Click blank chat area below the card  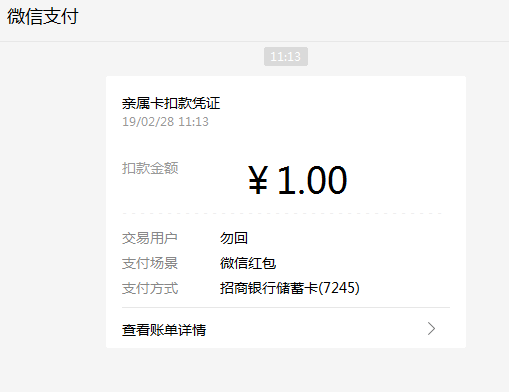254,370
